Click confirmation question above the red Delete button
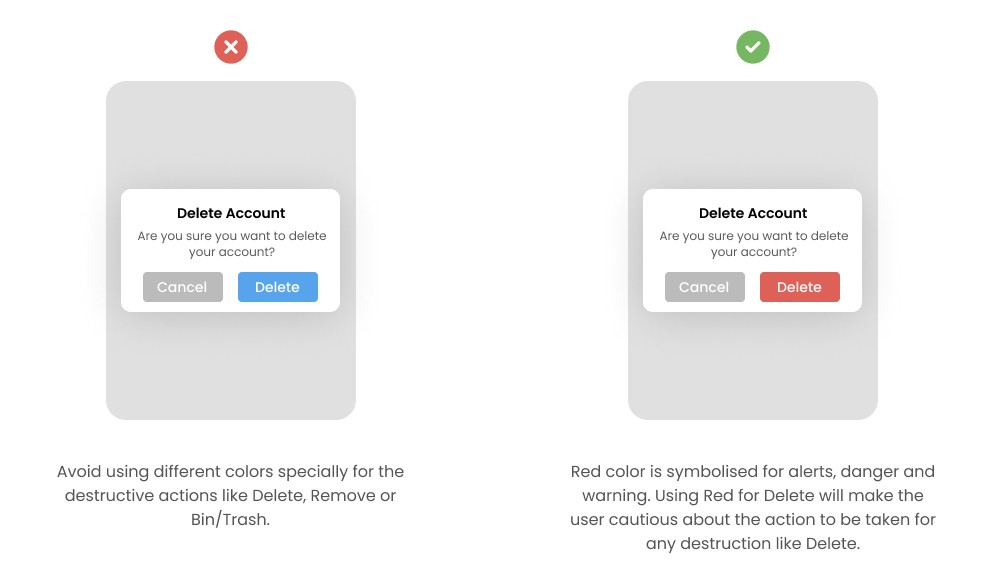The width and height of the screenshot is (1003, 577). (754, 244)
